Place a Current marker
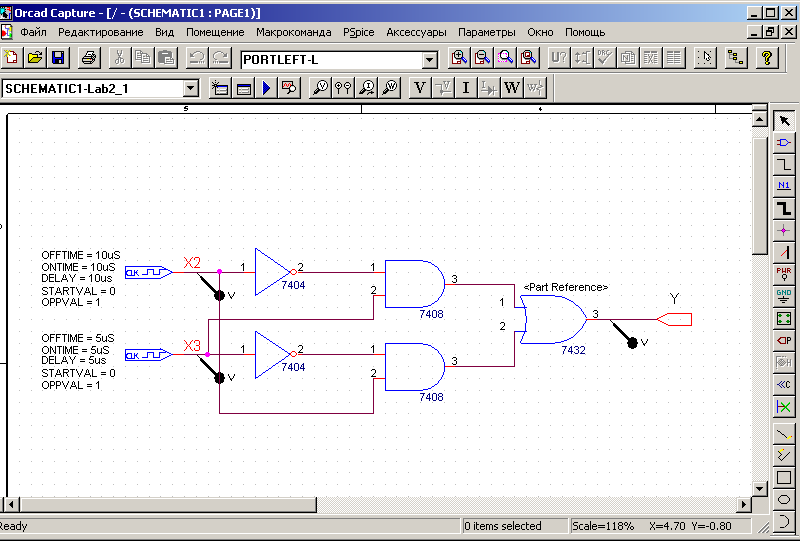Screen dimensions: 800x541 367,88
